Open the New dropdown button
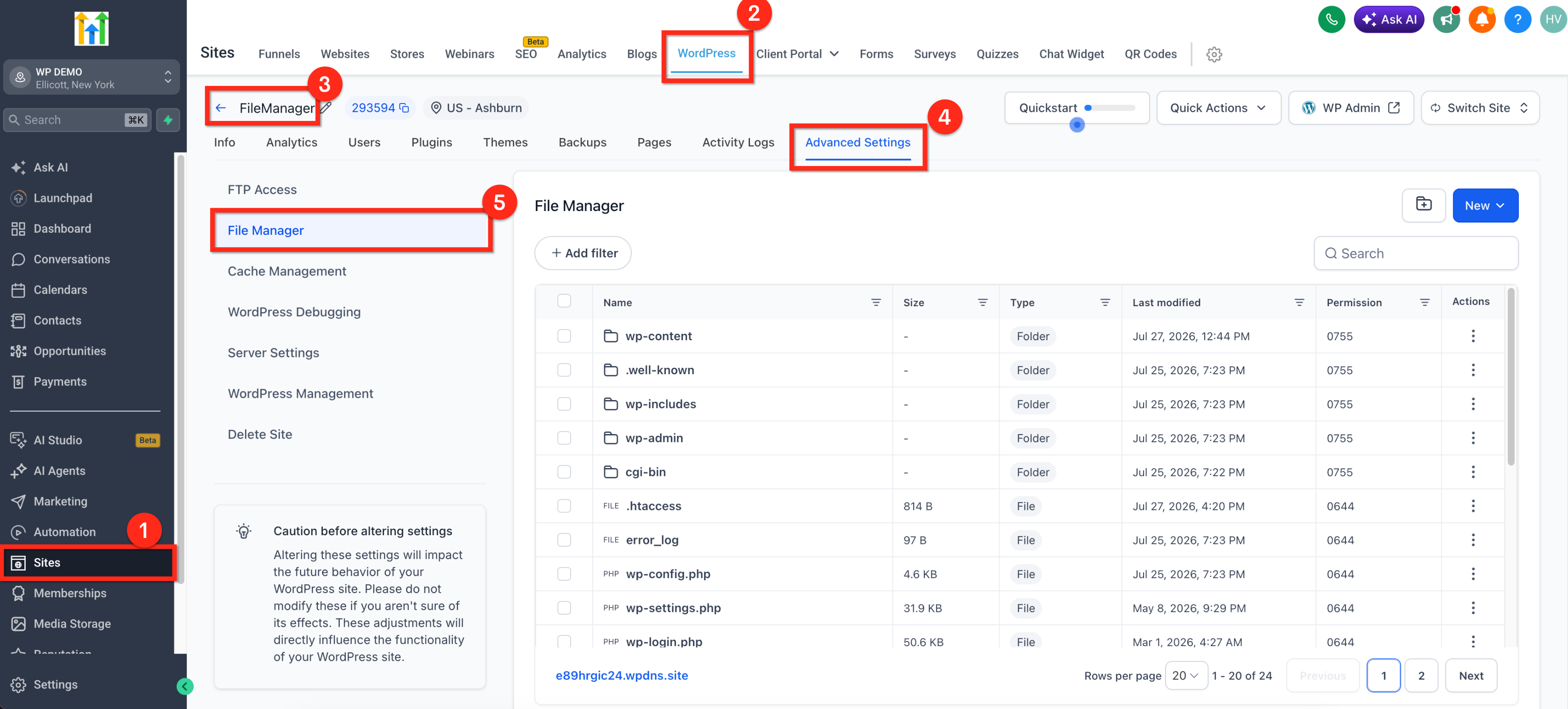 (1485, 205)
